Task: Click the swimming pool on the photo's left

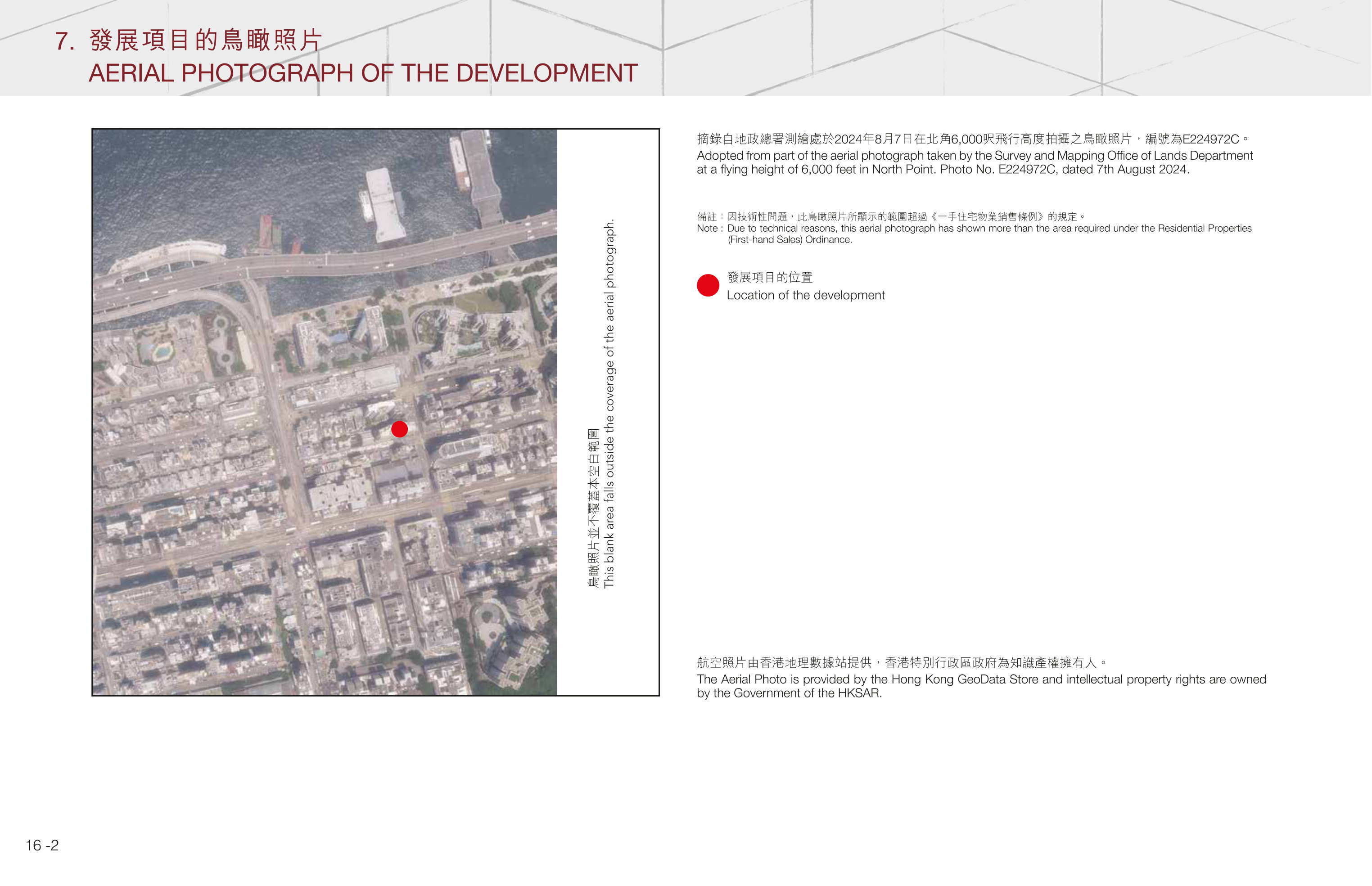Action: coord(162,351)
